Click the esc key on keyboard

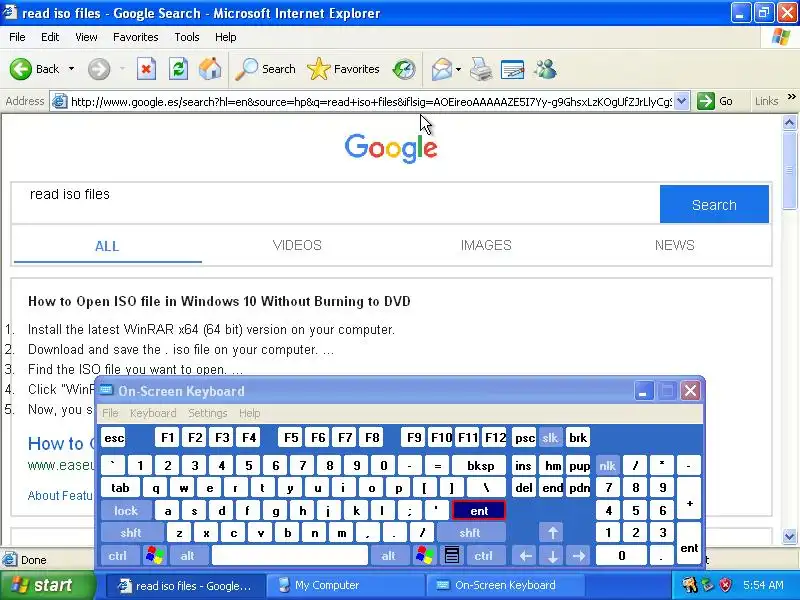point(114,438)
